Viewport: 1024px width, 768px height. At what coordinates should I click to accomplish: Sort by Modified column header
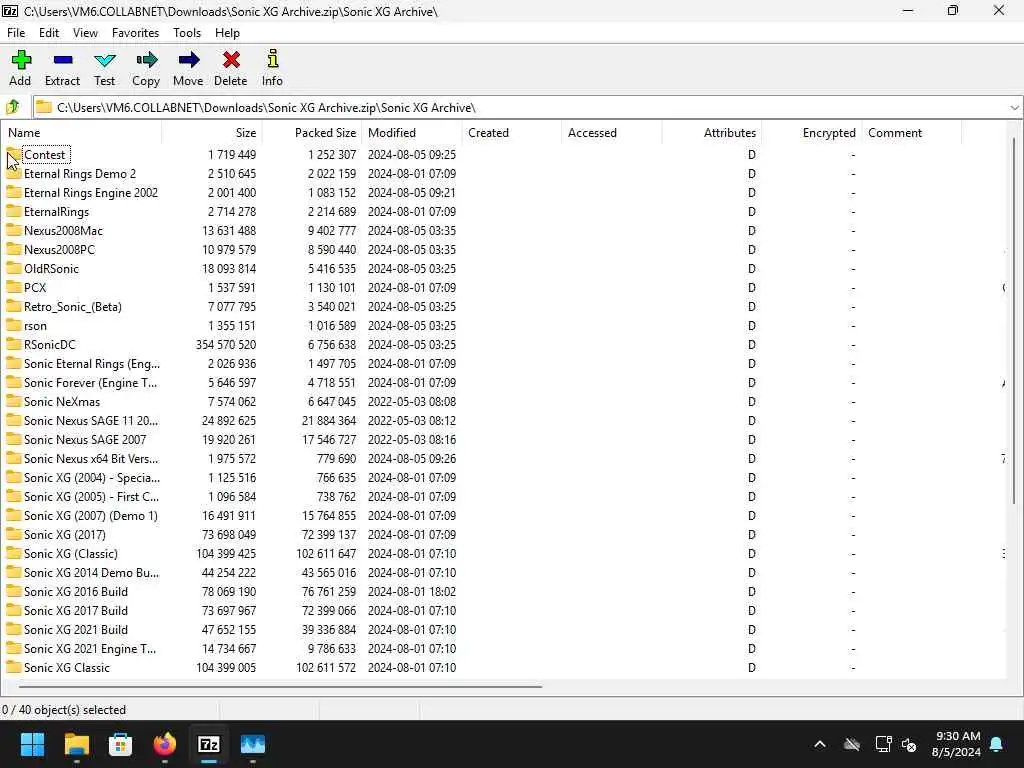pyautogui.click(x=411, y=133)
